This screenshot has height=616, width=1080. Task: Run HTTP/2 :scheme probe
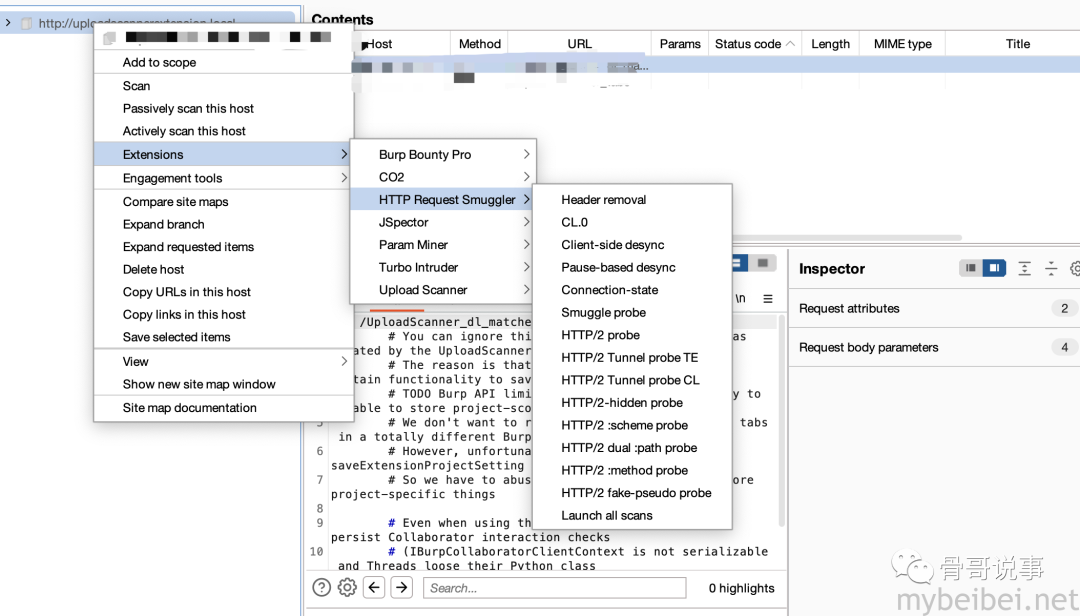[x=632, y=425]
